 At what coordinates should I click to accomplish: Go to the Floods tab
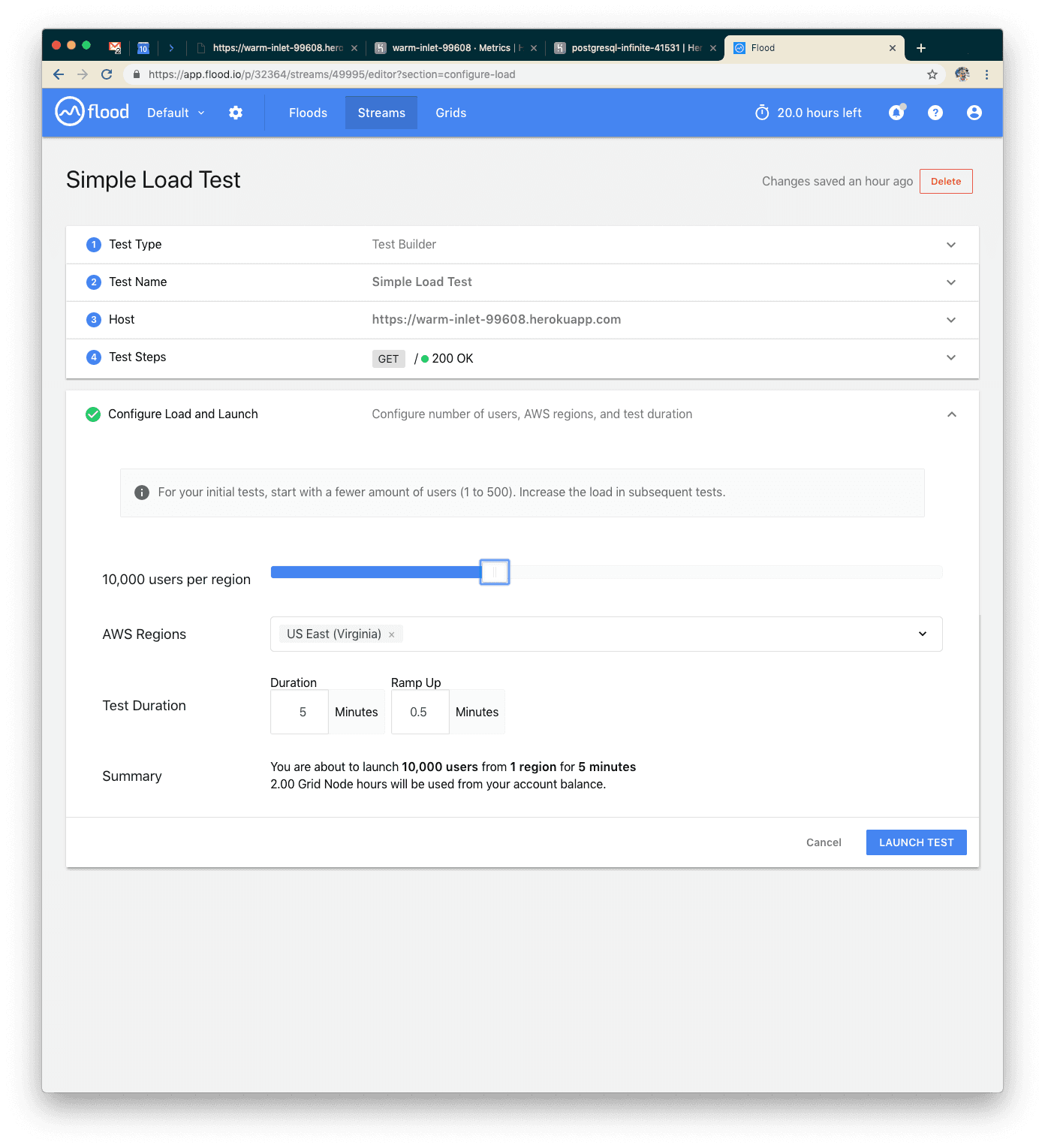tap(308, 113)
